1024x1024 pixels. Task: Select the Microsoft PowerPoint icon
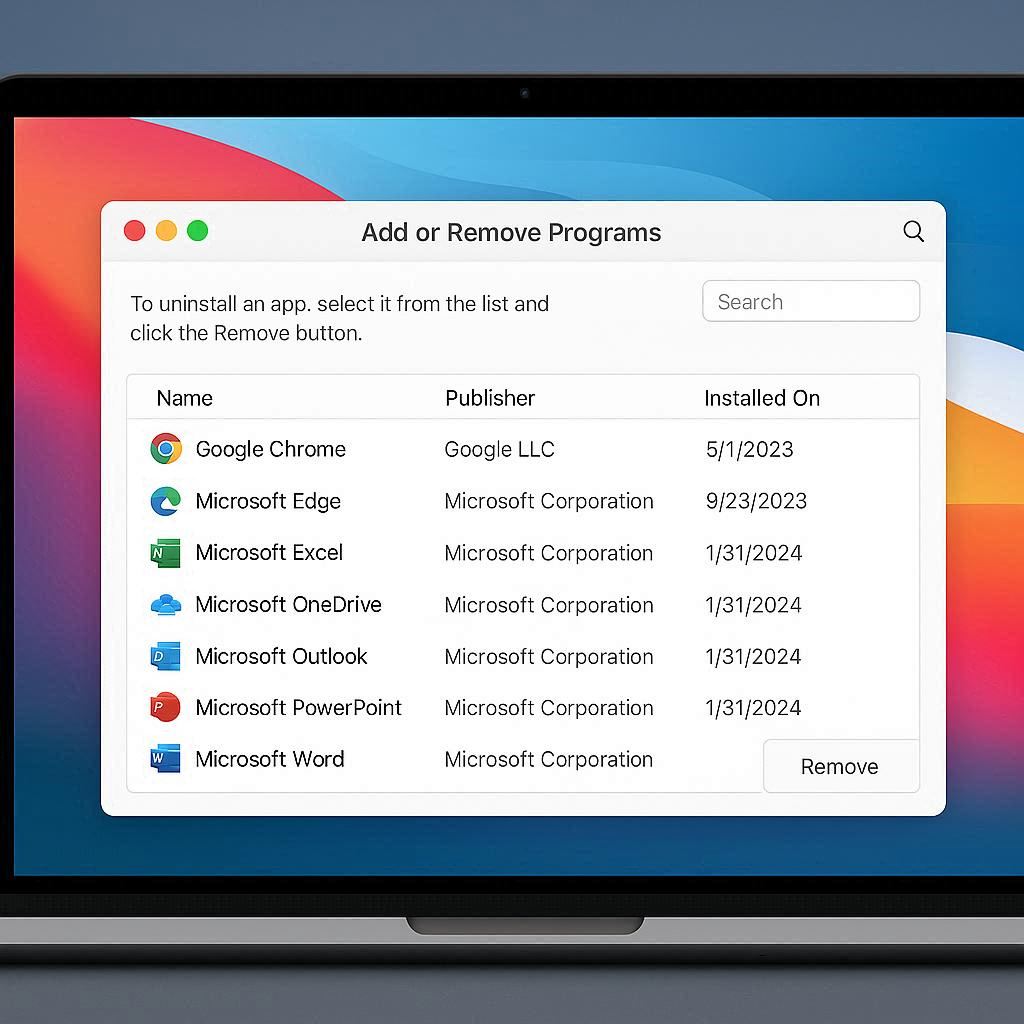(166, 708)
